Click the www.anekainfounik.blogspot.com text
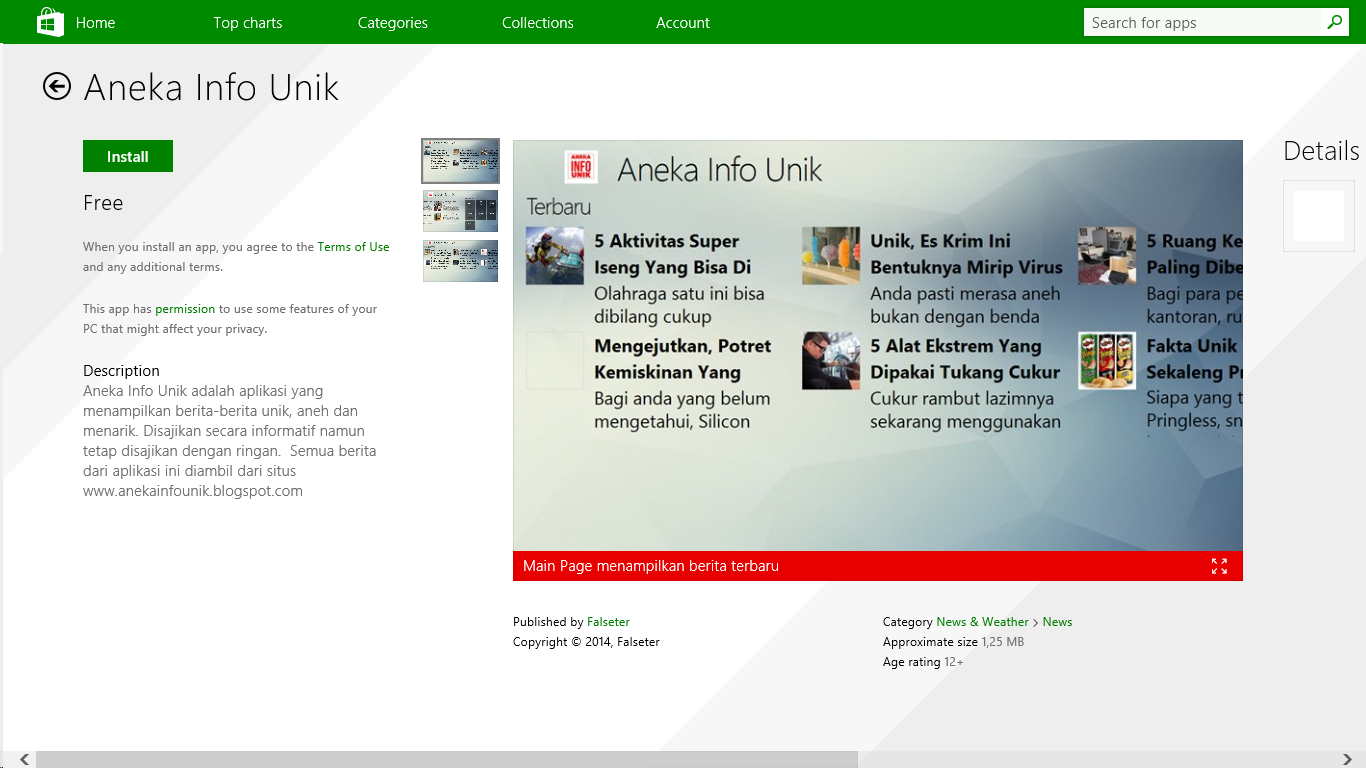 193,491
